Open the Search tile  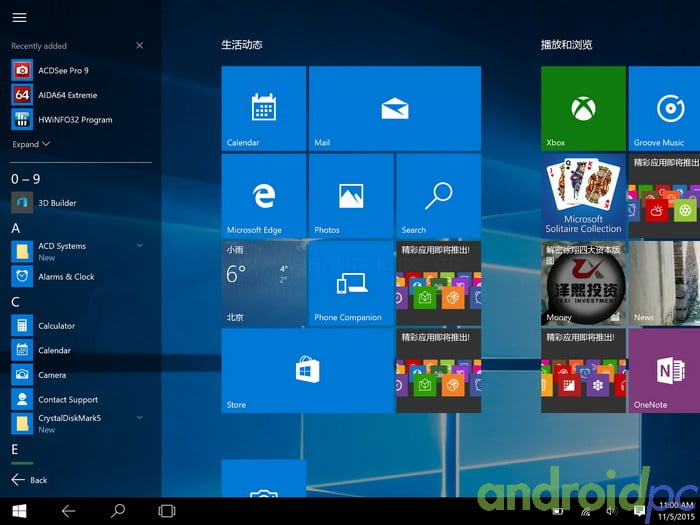tap(438, 196)
